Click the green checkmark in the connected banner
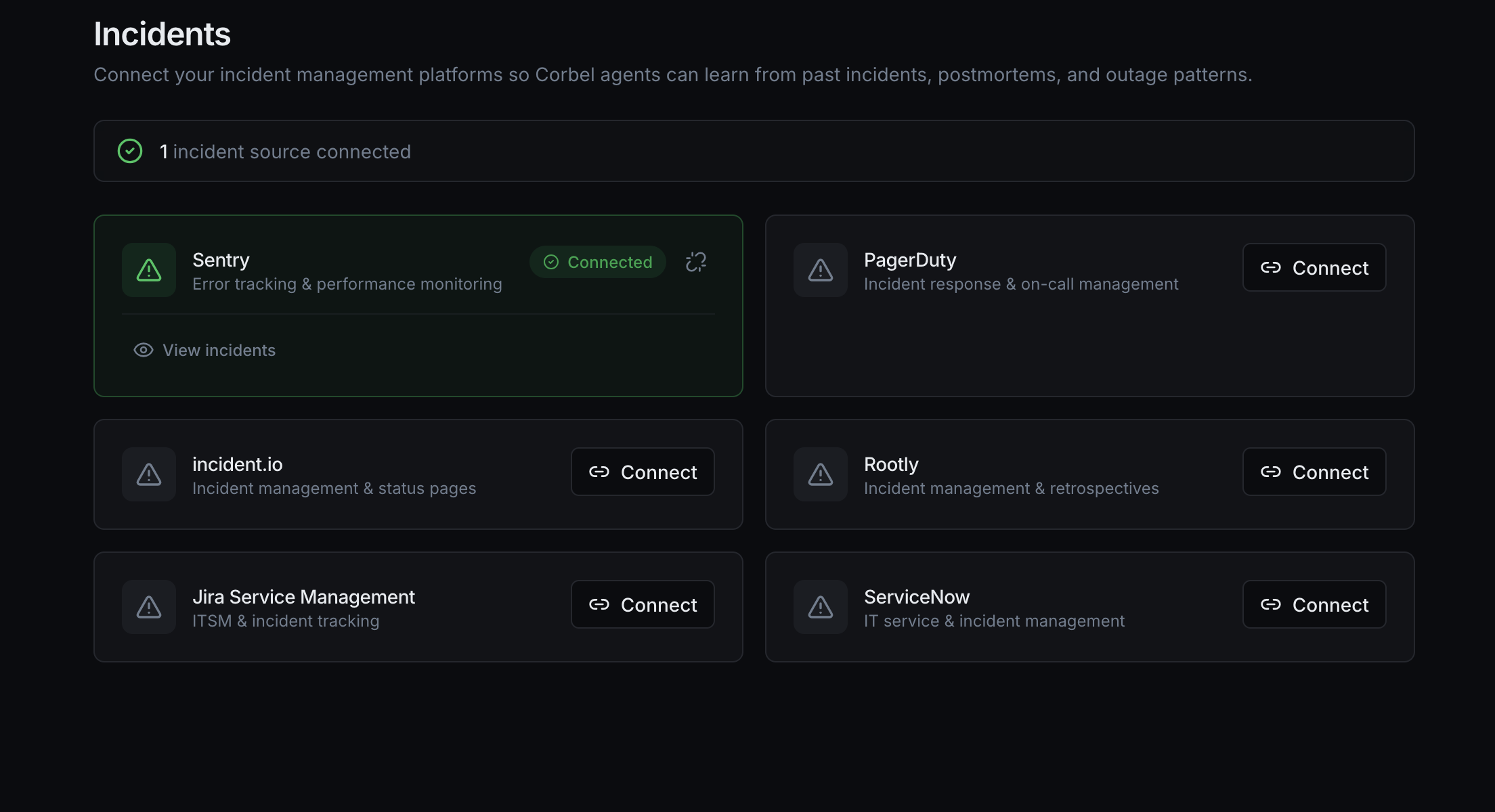1495x812 pixels. (x=130, y=151)
